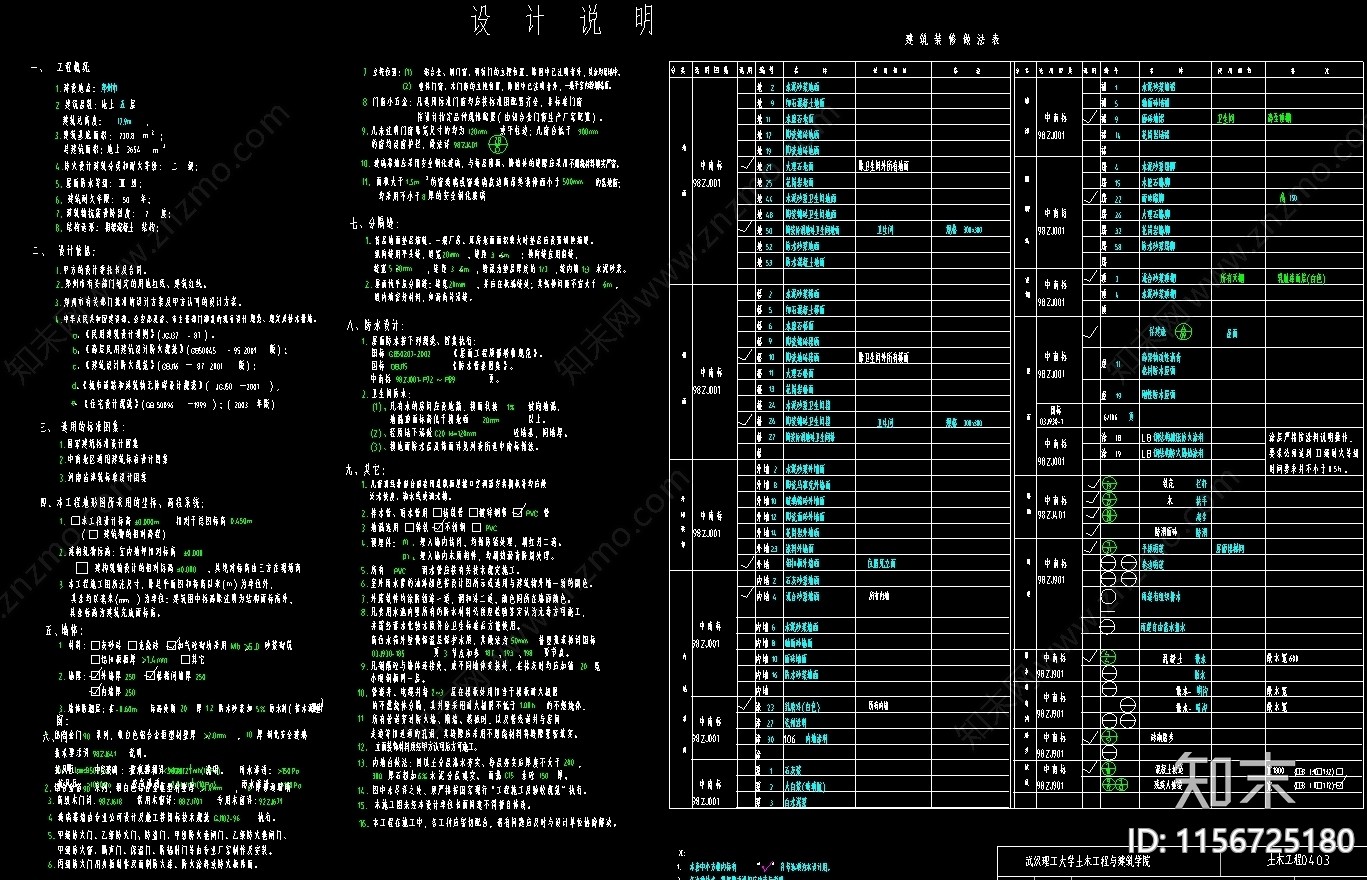Select 106 内墙涂料 in row 涂30
Screen dimensions: 1367x880
(x=806, y=739)
